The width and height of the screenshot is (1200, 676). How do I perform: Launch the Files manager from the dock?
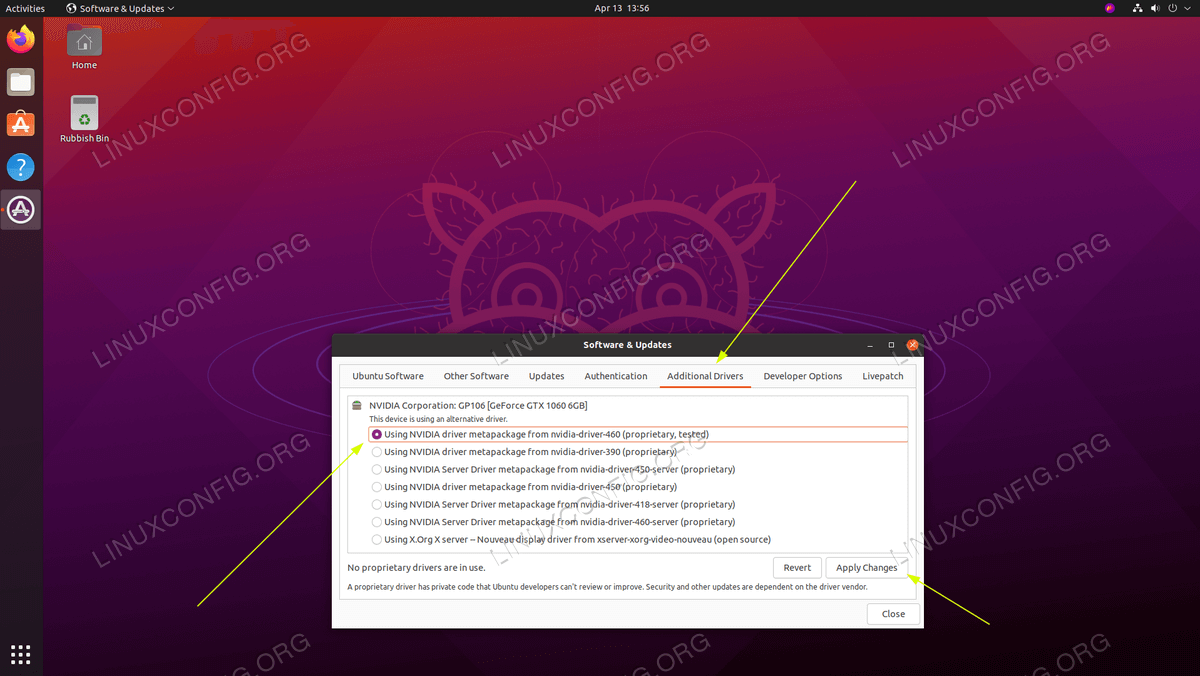[x=20, y=82]
